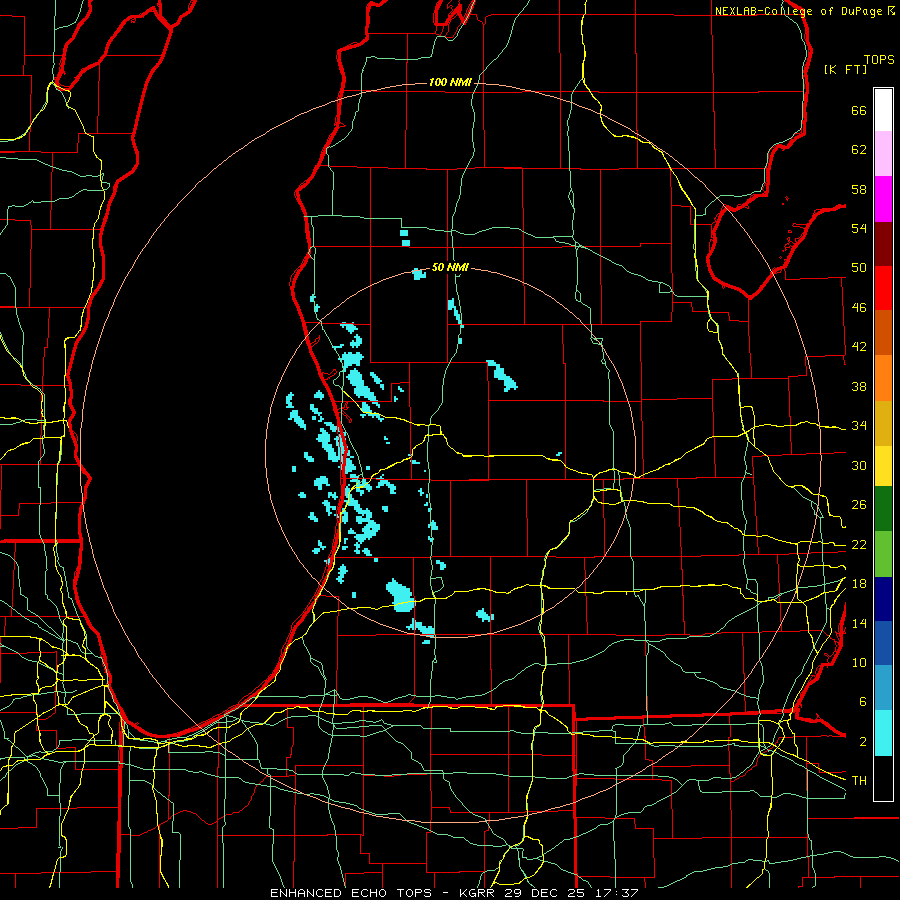This screenshot has height=900, width=900.
Task: Click the yellow 34 kft legend color
Action: pyautogui.click(x=883, y=466)
